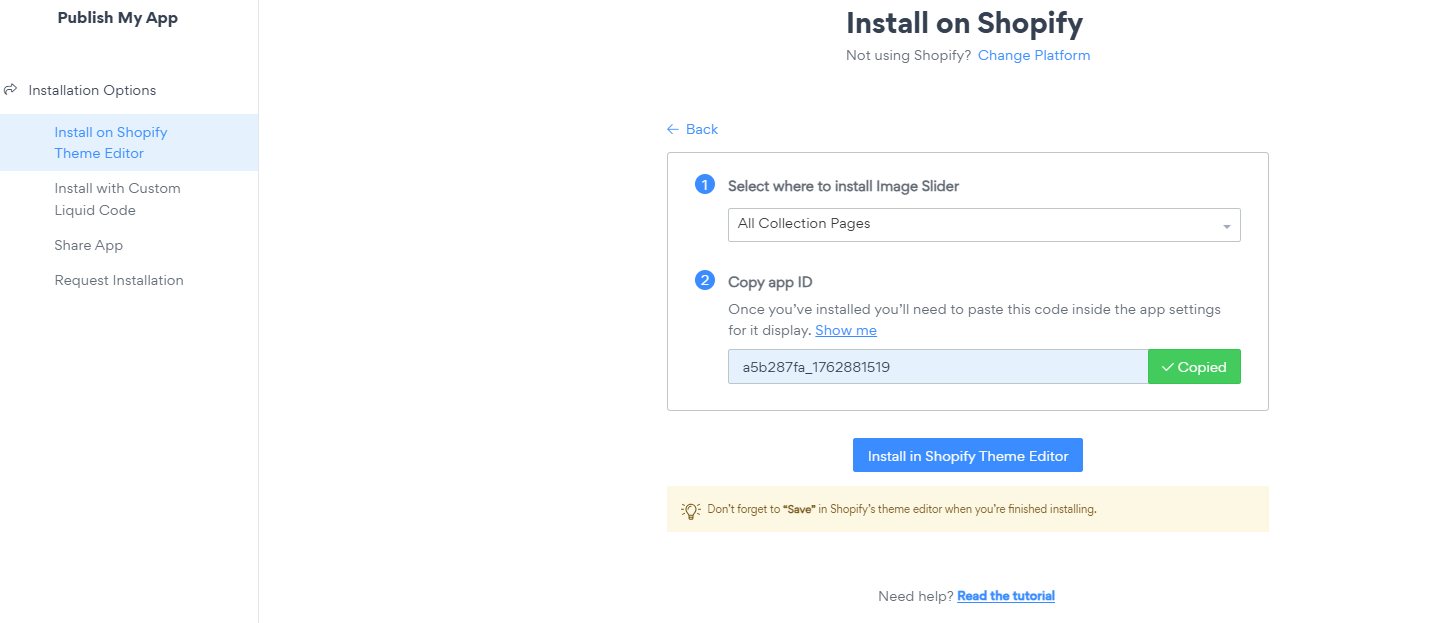Click the 'Not using Shopify?' text
The height and width of the screenshot is (623, 1452).
coord(908,55)
